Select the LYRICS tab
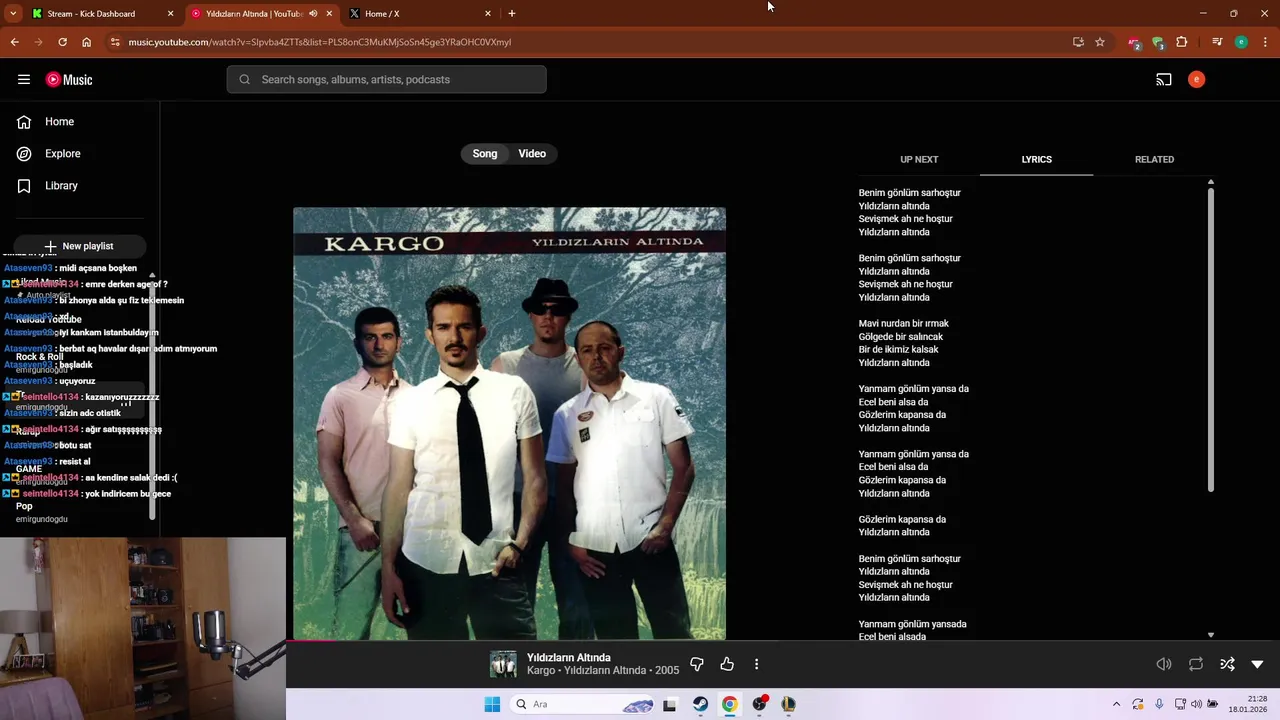This screenshot has width=1280, height=720. (1036, 159)
